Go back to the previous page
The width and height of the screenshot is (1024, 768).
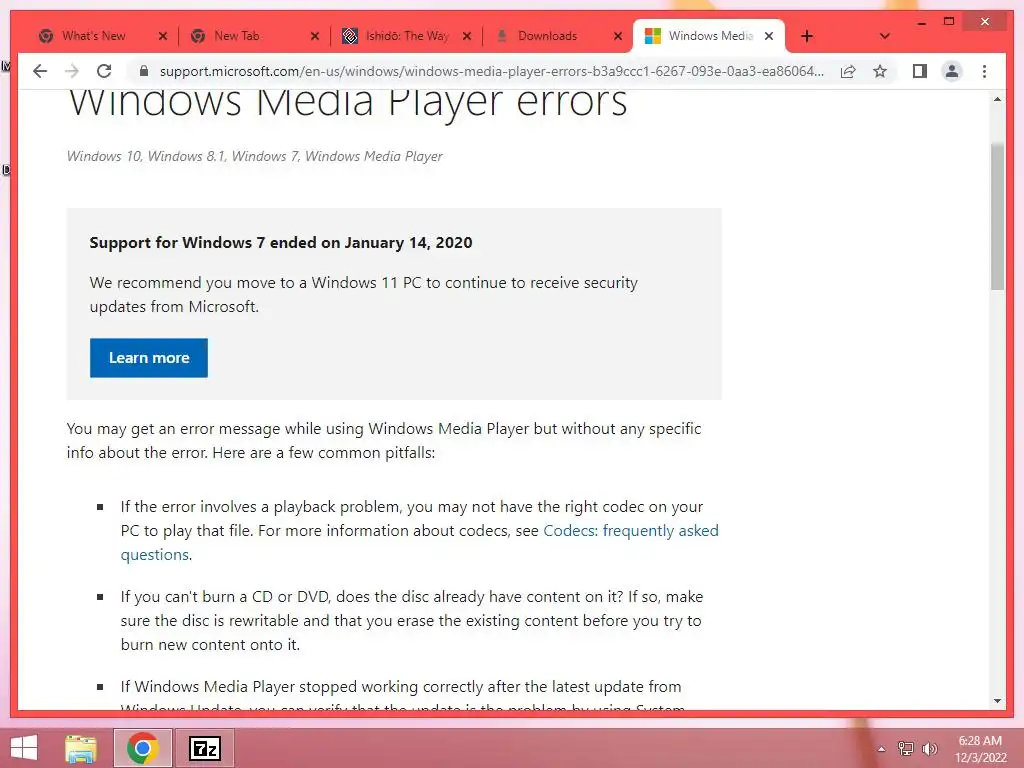coord(40,71)
